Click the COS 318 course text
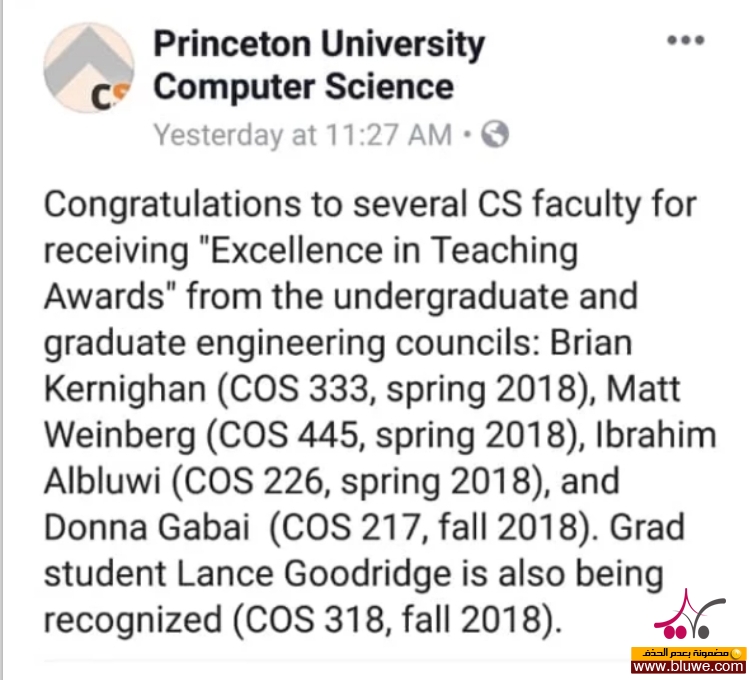 point(315,619)
